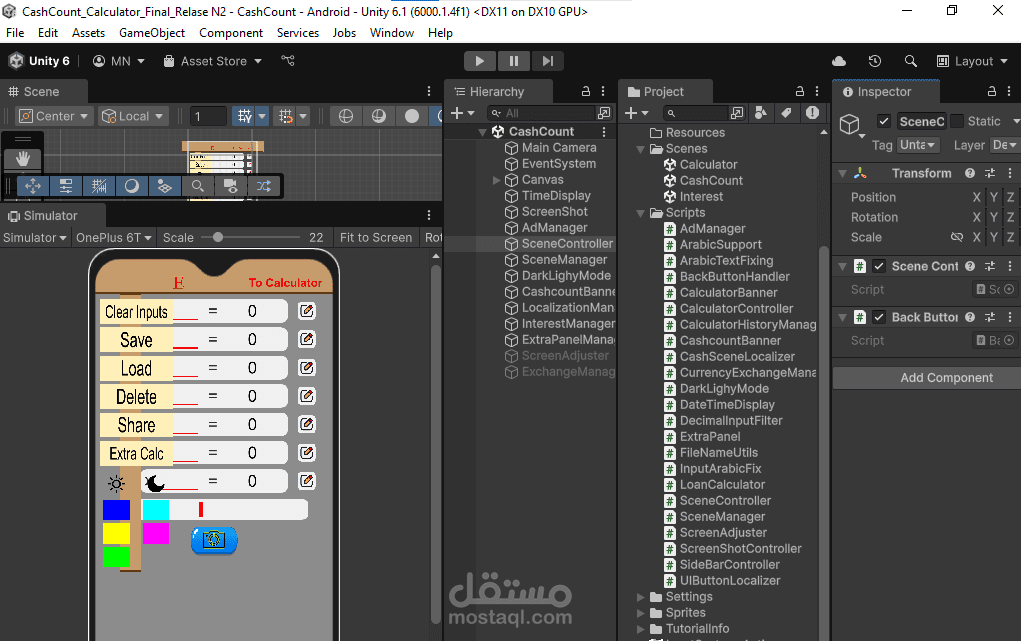
Task: Click the shuffle arrows overlay icon
Action: coord(264,186)
